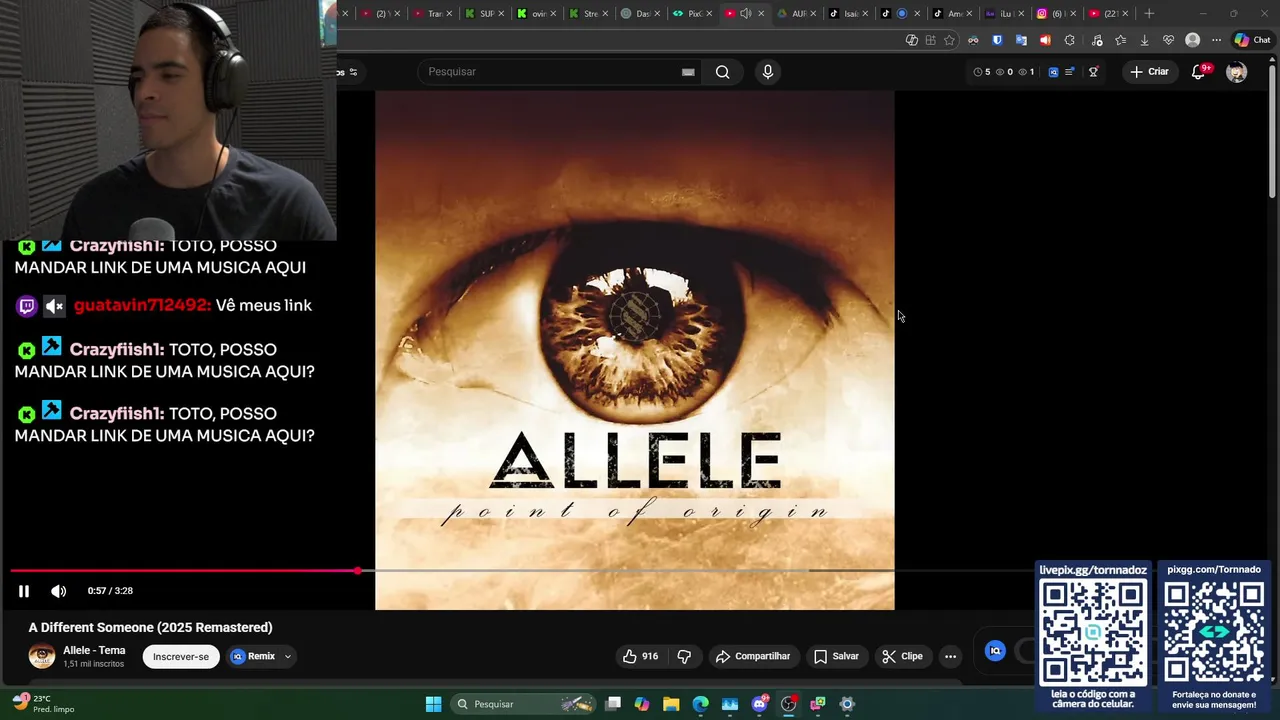The image size is (1280, 720).
Task: Click the video title A Different Someone
Action: (150, 627)
